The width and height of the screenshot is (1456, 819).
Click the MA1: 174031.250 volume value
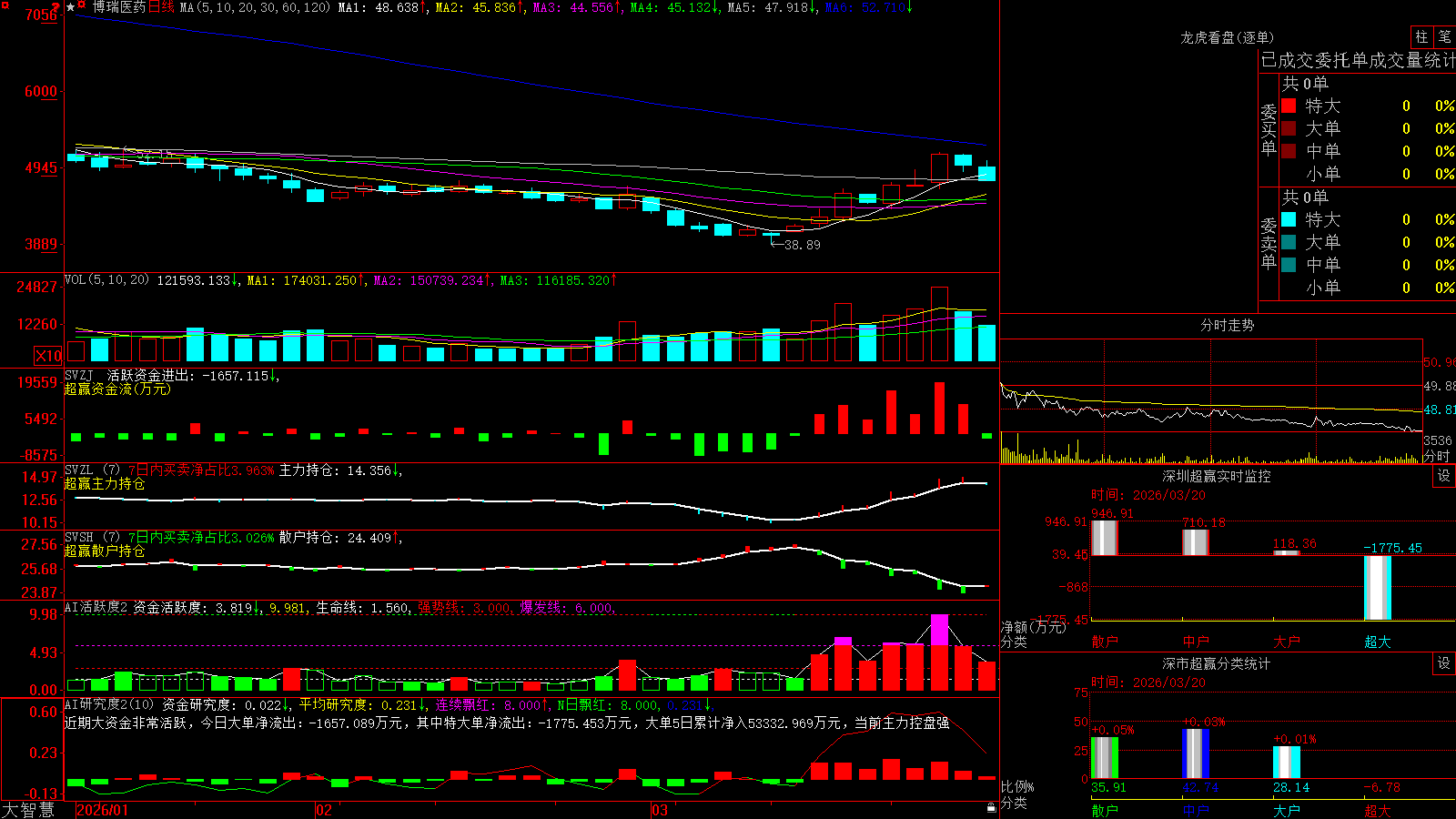(x=306, y=280)
